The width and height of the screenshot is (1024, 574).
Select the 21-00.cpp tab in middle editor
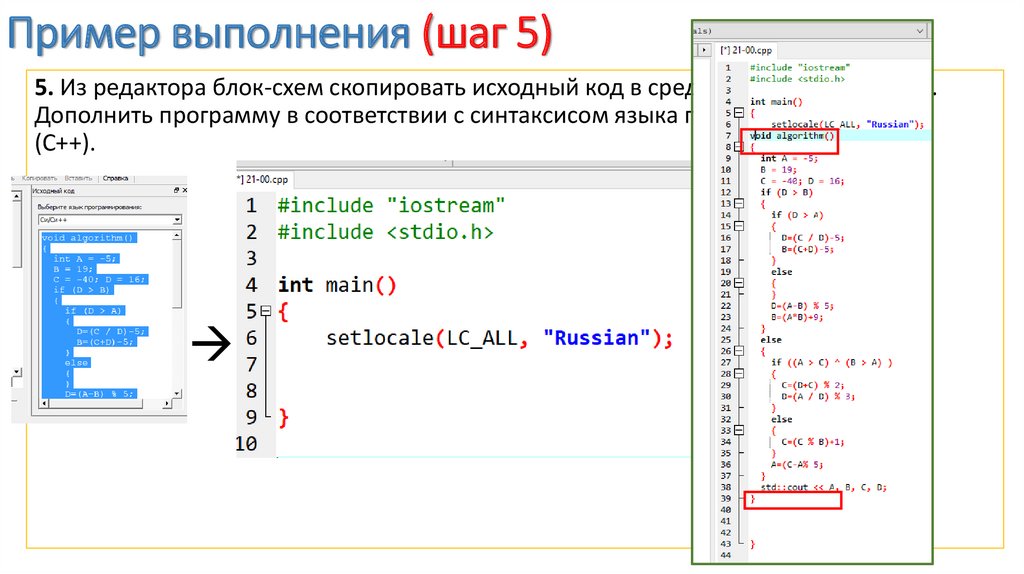[264, 180]
